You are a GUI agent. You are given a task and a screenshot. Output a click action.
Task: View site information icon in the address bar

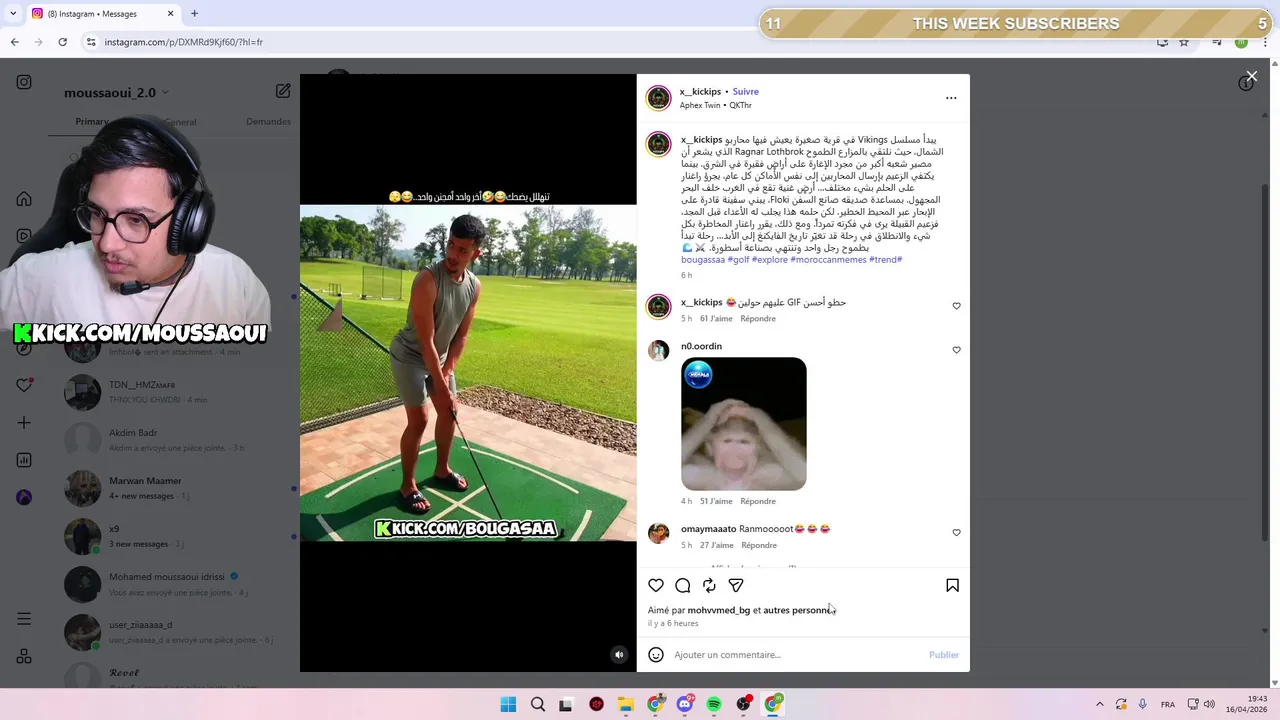tap(90, 42)
